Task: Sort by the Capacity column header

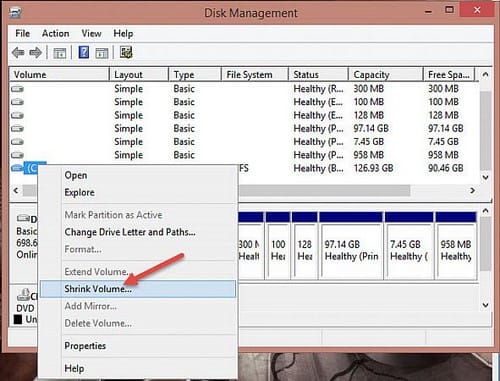Action: tap(386, 75)
